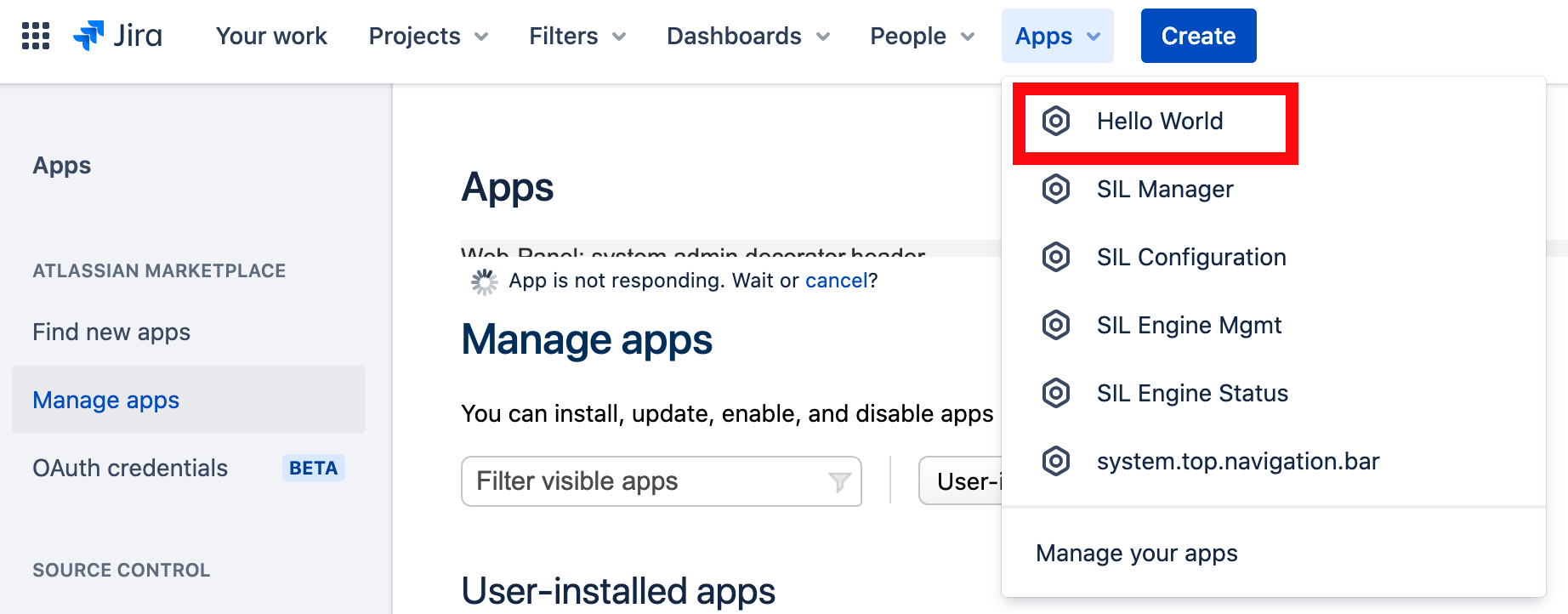
Task: Click the filter funnel icon
Action: click(839, 482)
